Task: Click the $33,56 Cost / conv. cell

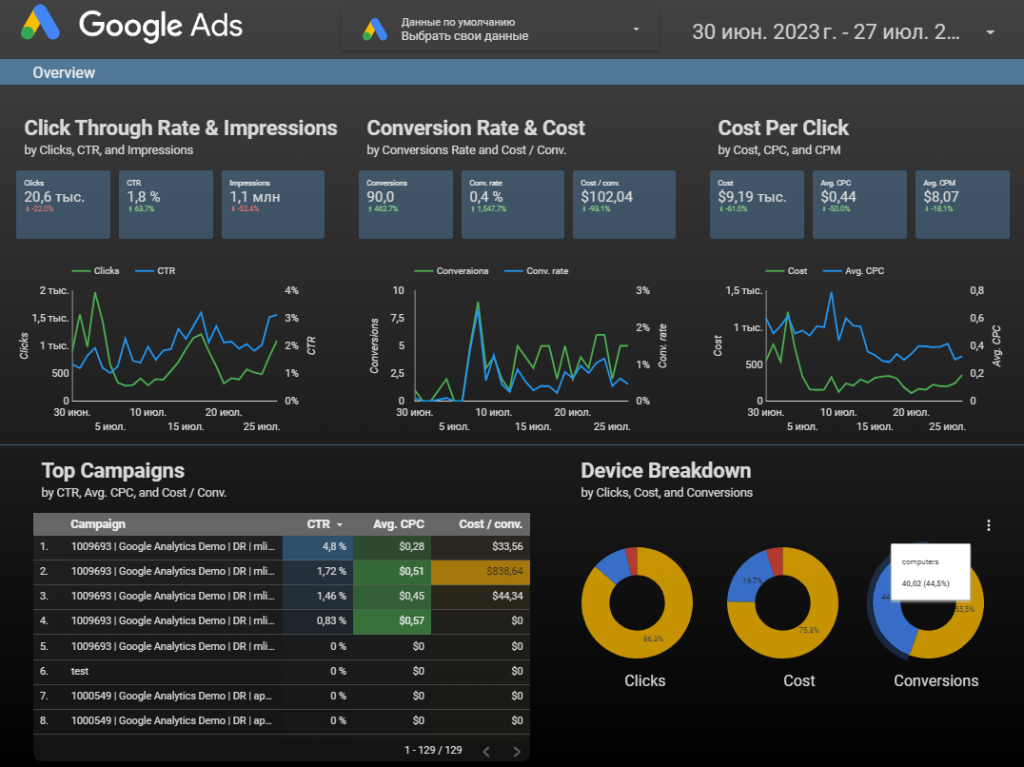Action: tap(481, 546)
